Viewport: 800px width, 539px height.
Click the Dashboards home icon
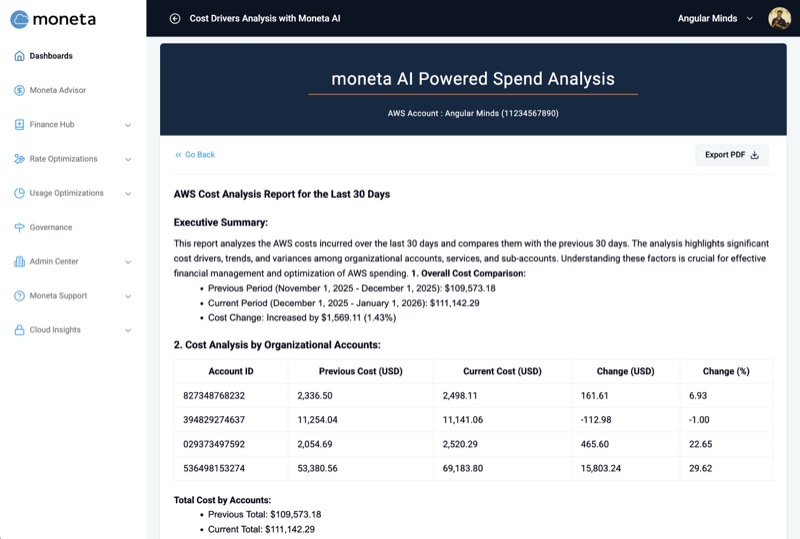point(19,56)
